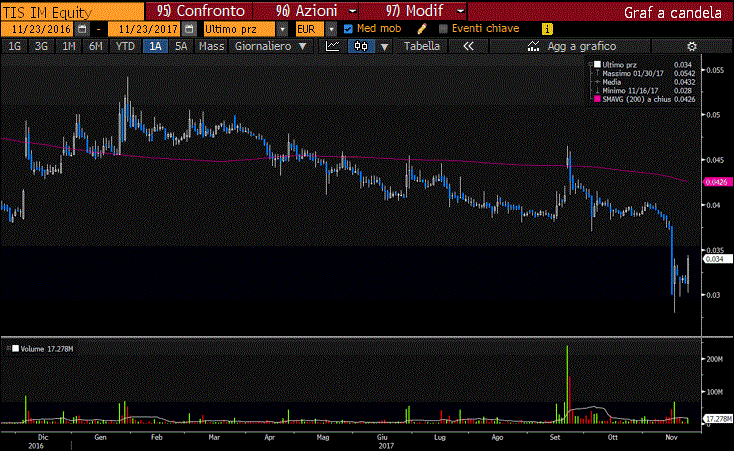Click the Tabella button
The image size is (734, 451).
(x=421, y=46)
